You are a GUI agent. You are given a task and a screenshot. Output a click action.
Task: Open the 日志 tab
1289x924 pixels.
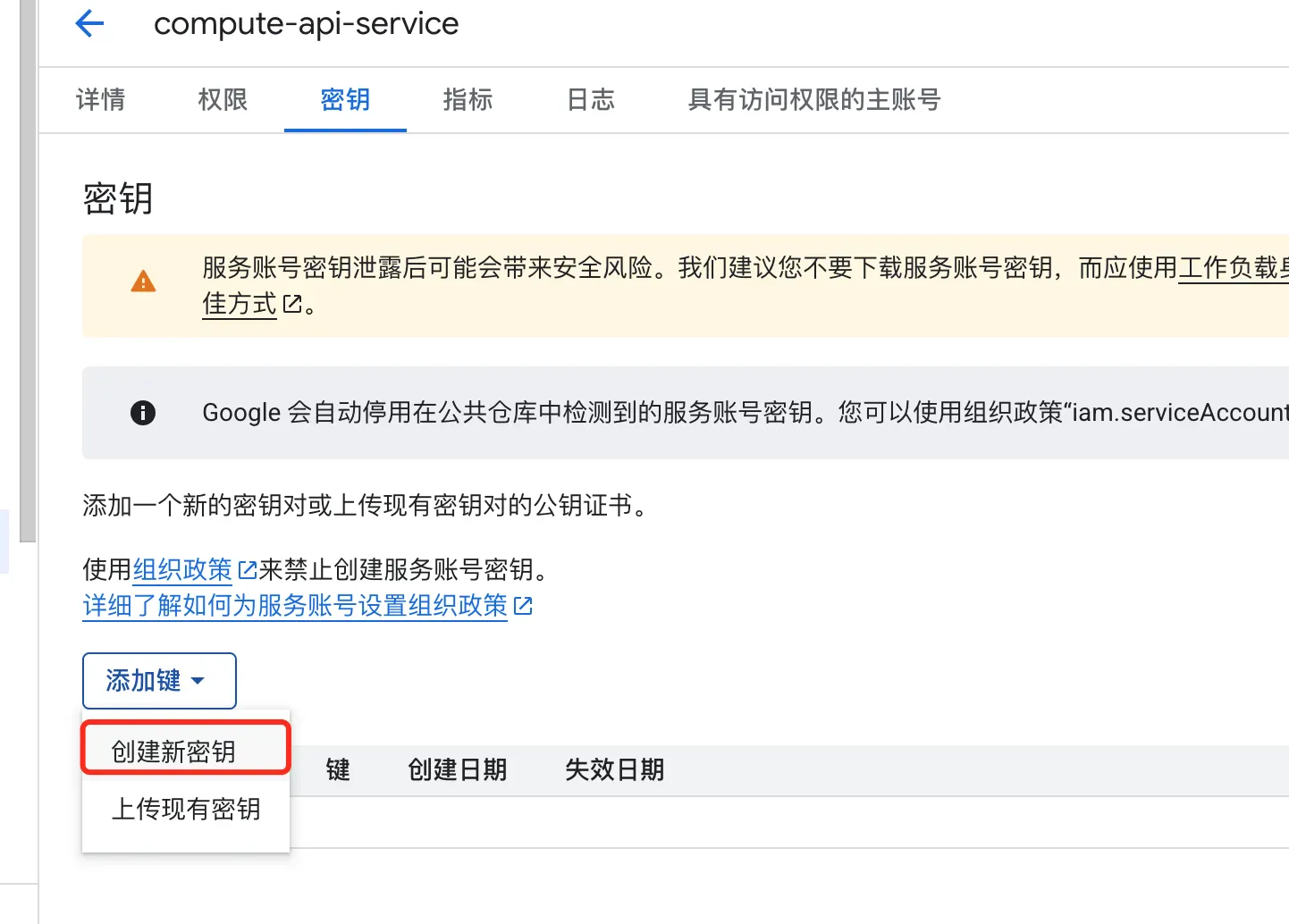(x=589, y=100)
